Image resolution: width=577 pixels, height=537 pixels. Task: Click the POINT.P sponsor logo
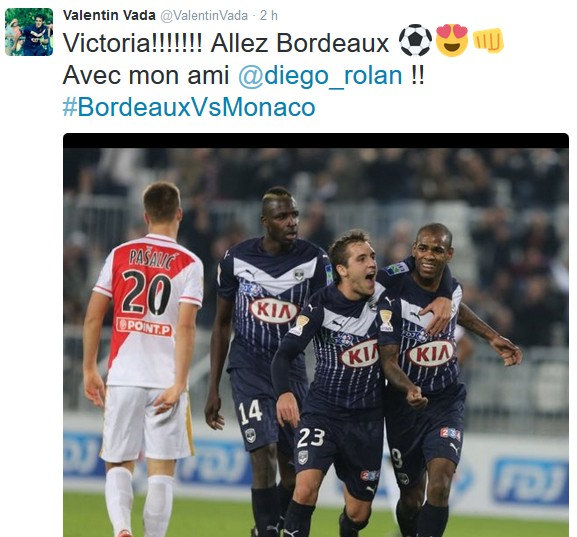[144, 327]
